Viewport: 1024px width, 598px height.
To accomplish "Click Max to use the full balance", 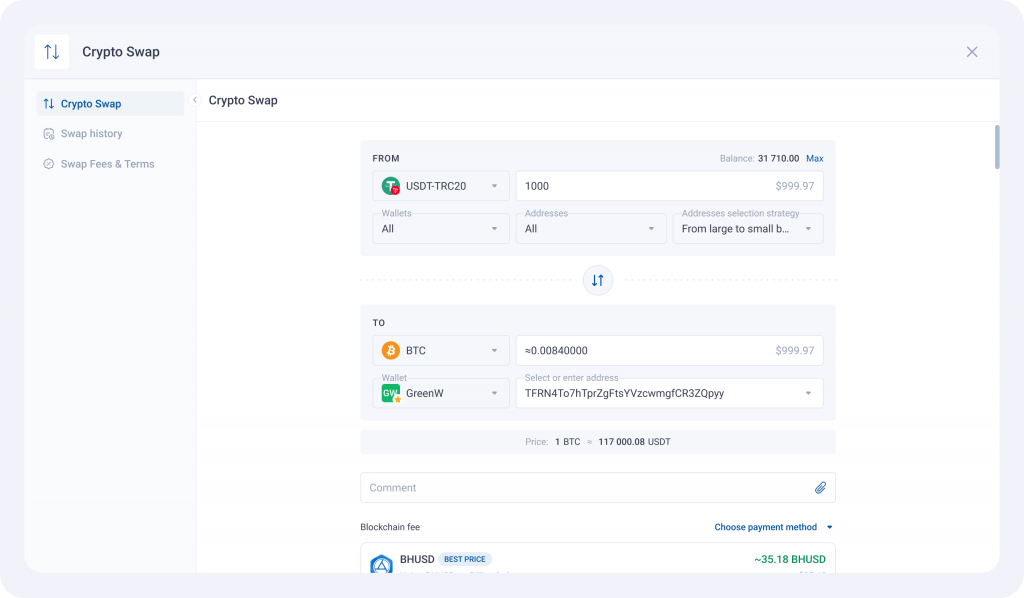I will 815,158.
